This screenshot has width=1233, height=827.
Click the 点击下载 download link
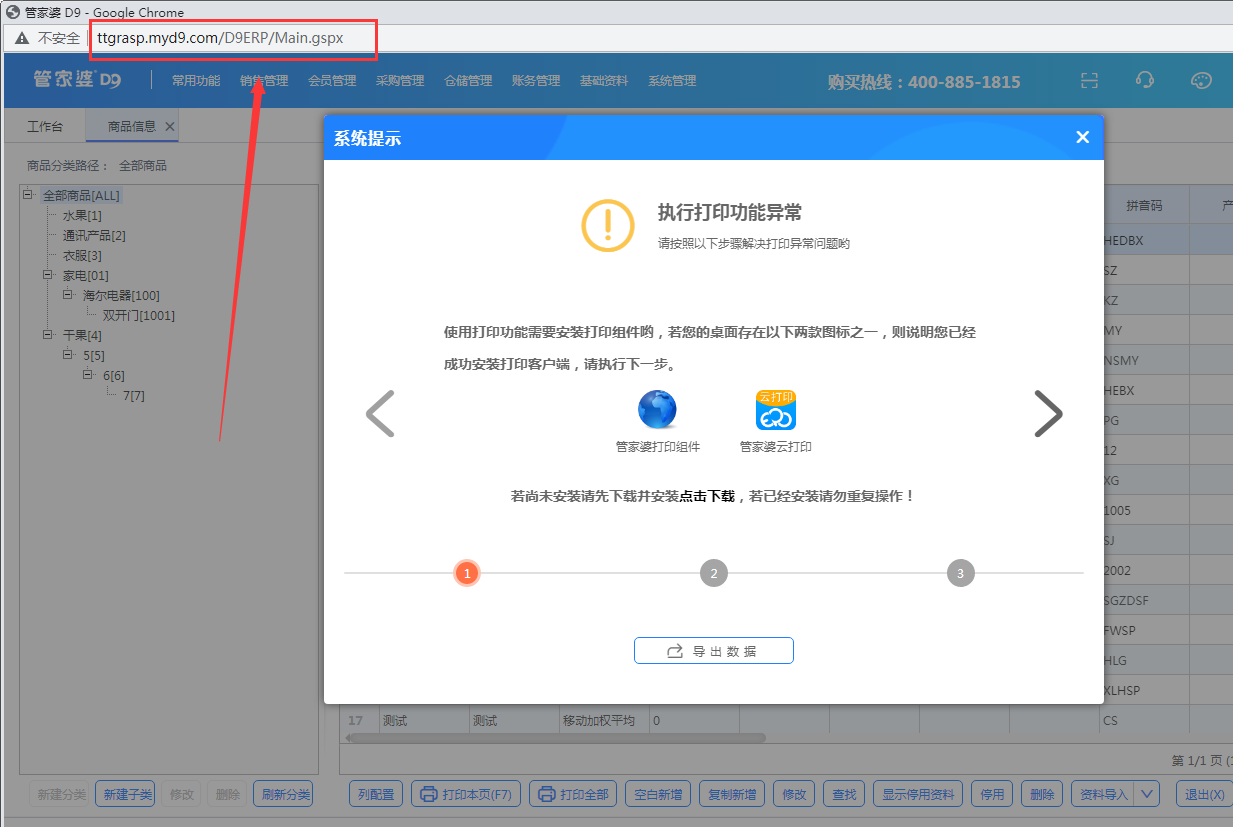click(707, 496)
